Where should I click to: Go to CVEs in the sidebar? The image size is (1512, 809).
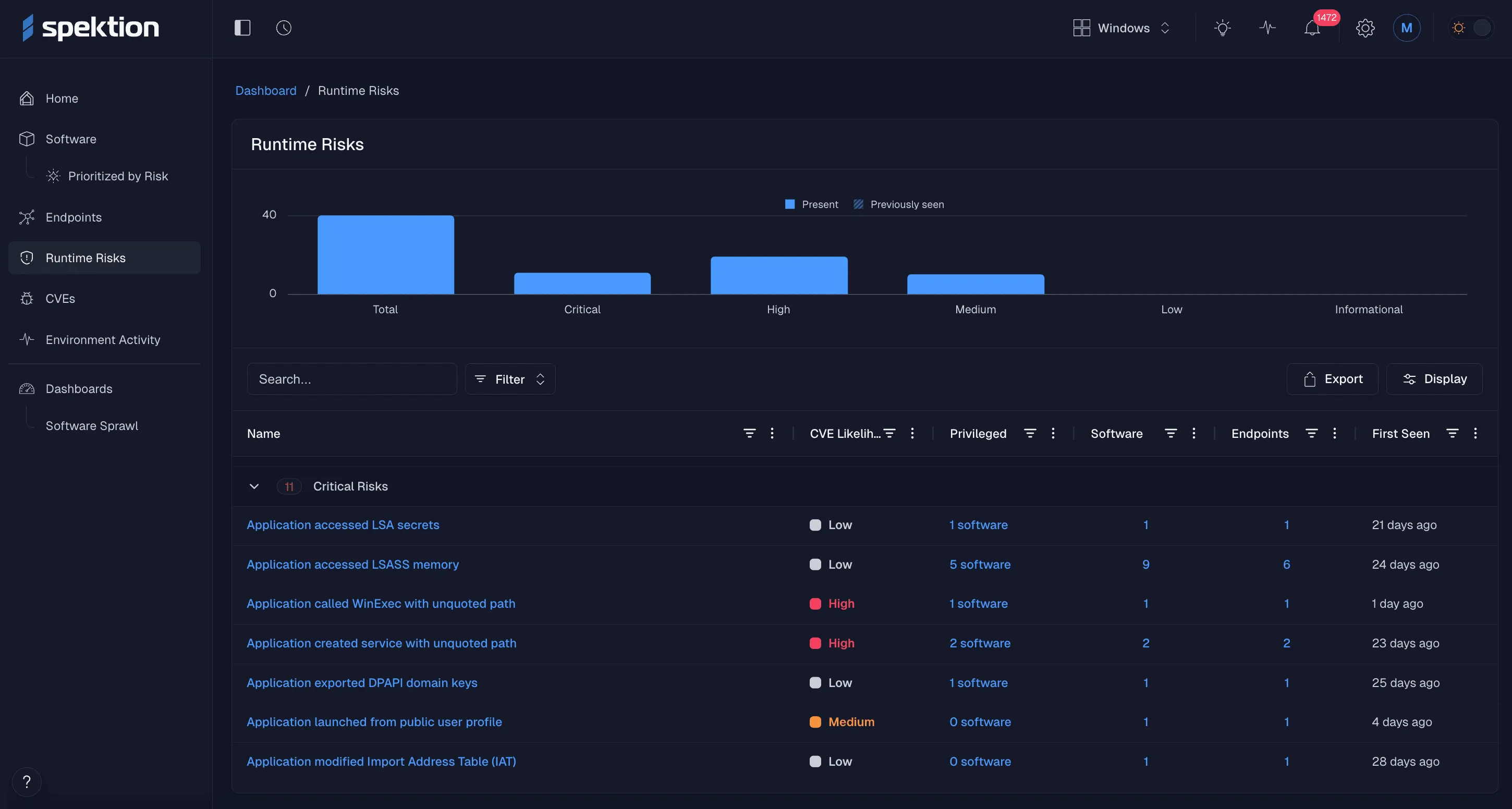click(x=60, y=299)
